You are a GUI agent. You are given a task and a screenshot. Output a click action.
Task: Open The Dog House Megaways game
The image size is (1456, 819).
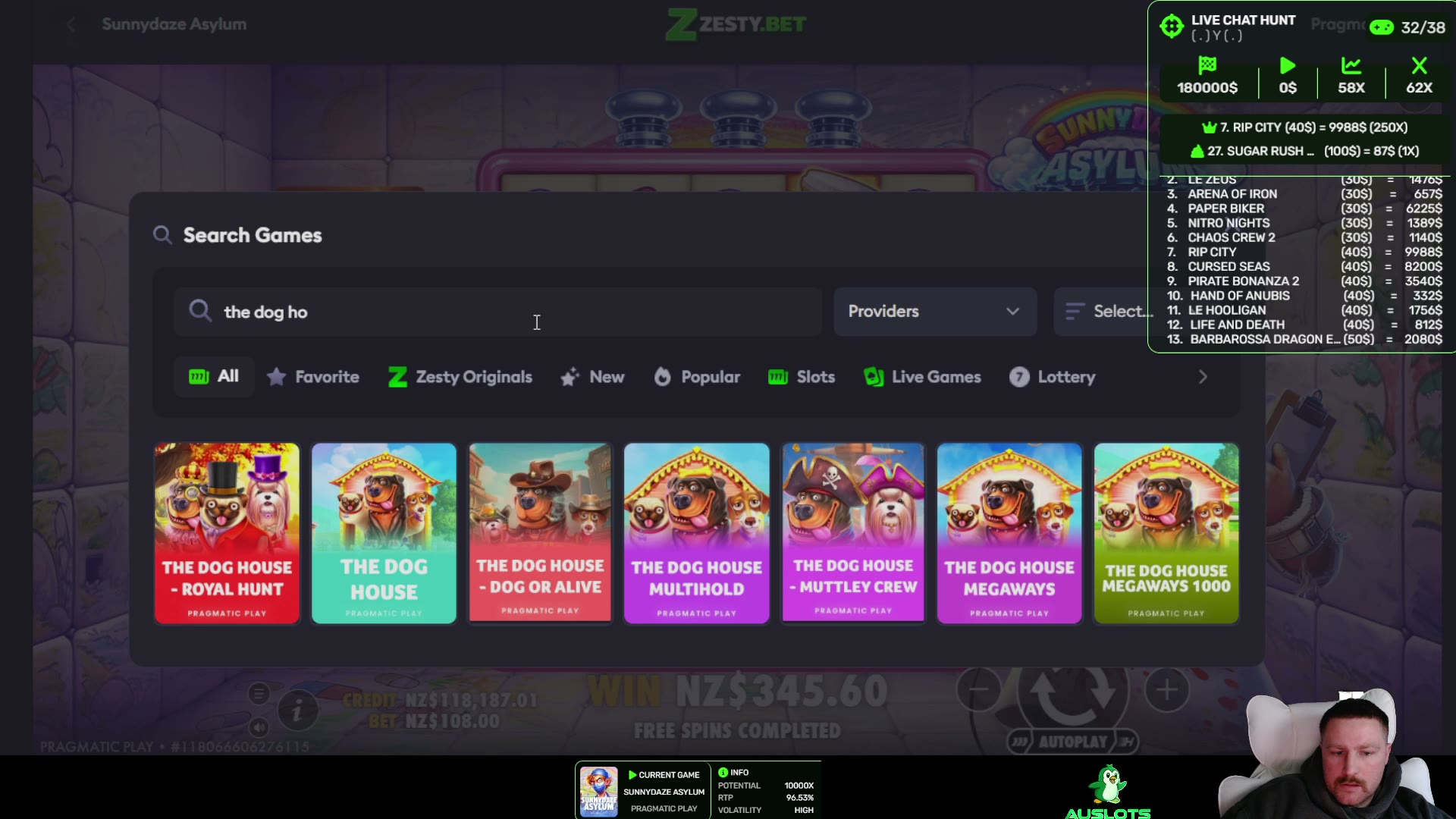pyautogui.click(x=1009, y=533)
